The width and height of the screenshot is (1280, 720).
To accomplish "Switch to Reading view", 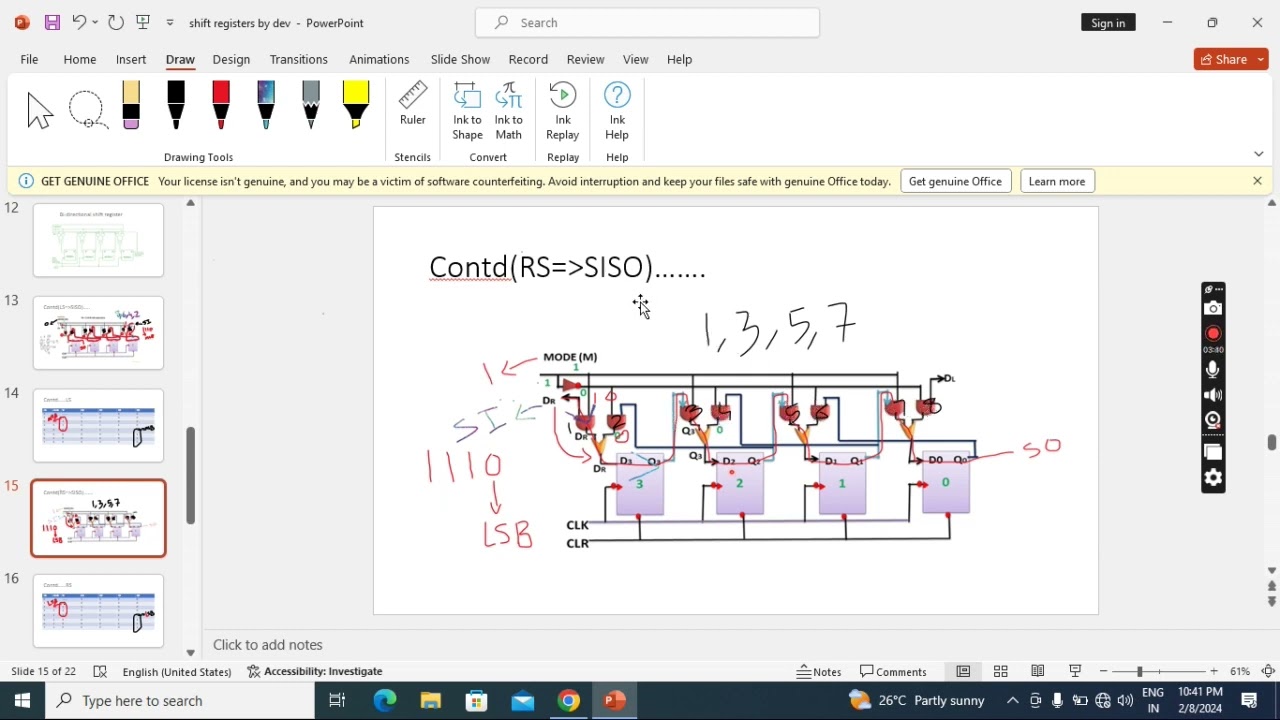I will point(1038,672).
